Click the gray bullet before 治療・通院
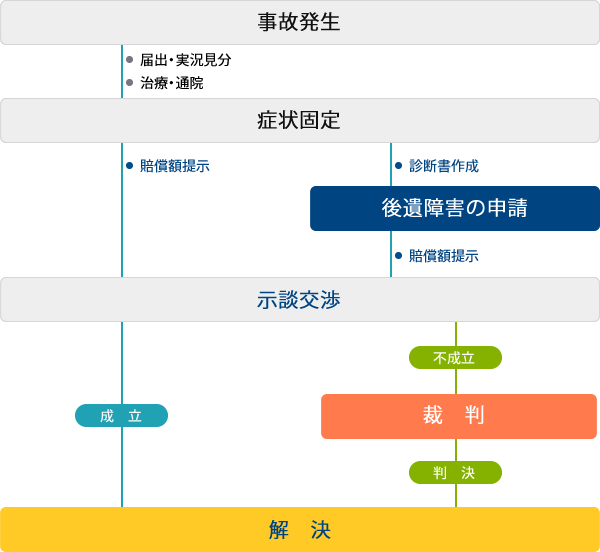Viewport: 600px width, 552px height. pyautogui.click(x=130, y=83)
